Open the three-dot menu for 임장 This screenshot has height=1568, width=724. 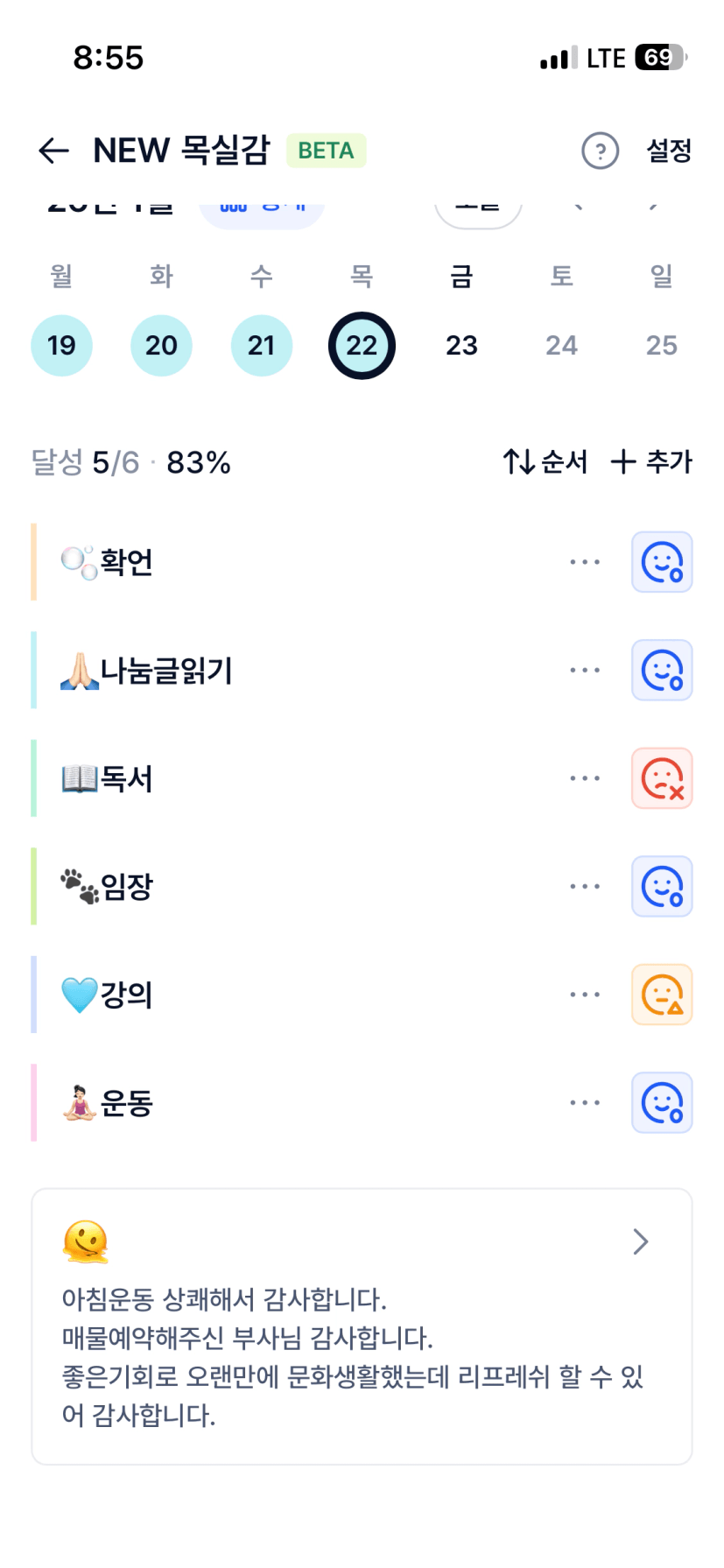click(x=584, y=886)
